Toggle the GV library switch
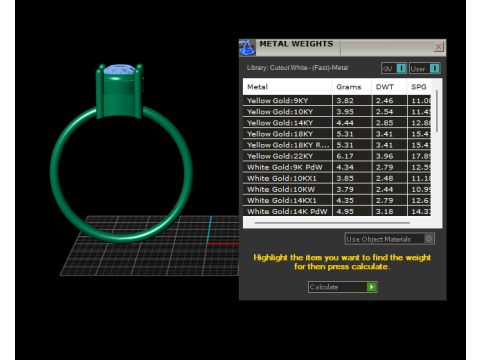This screenshot has width=480, height=360. click(x=394, y=68)
